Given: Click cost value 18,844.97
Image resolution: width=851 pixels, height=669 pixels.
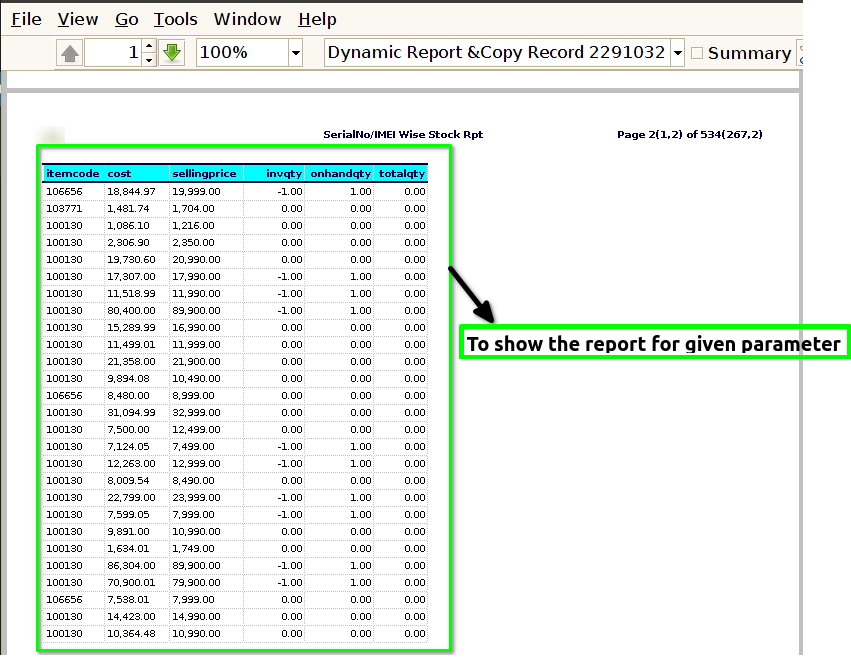Looking at the screenshot, I should [x=131, y=192].
